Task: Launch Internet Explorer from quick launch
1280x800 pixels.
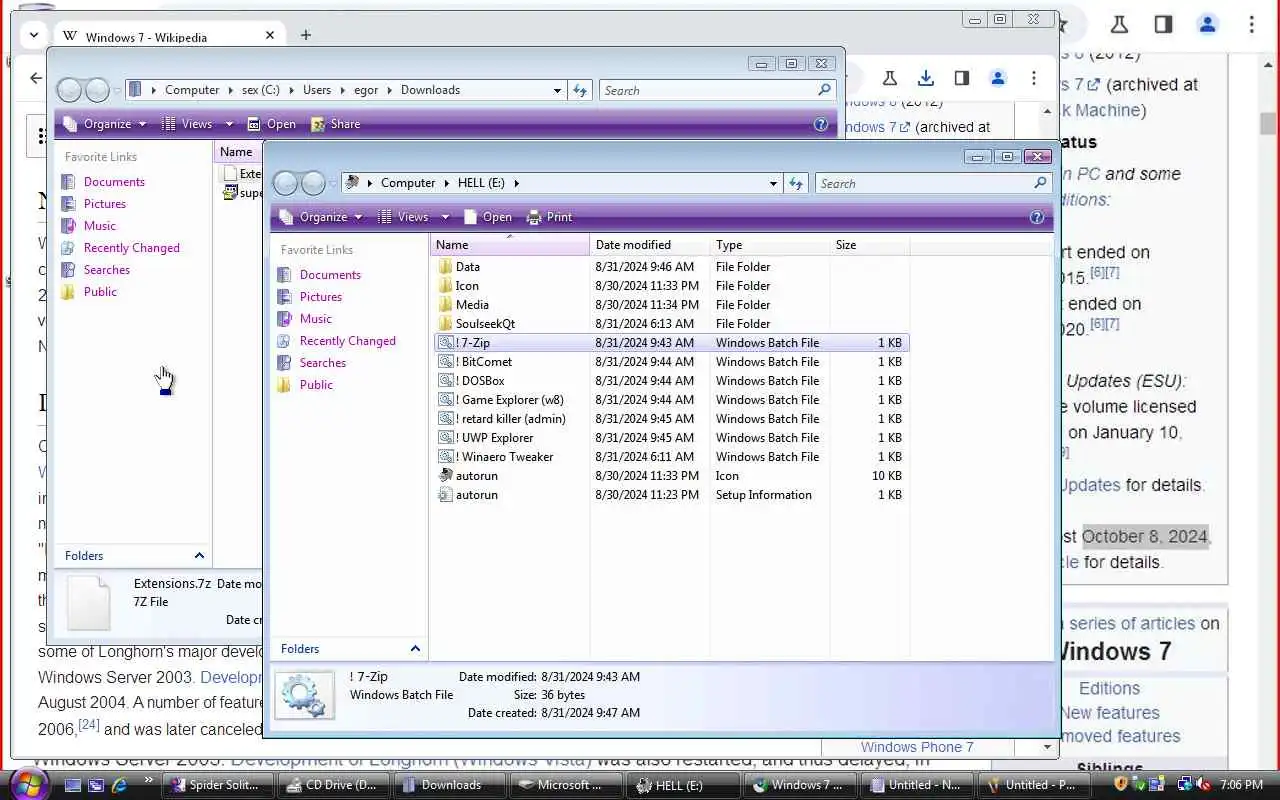Action: 120,785
